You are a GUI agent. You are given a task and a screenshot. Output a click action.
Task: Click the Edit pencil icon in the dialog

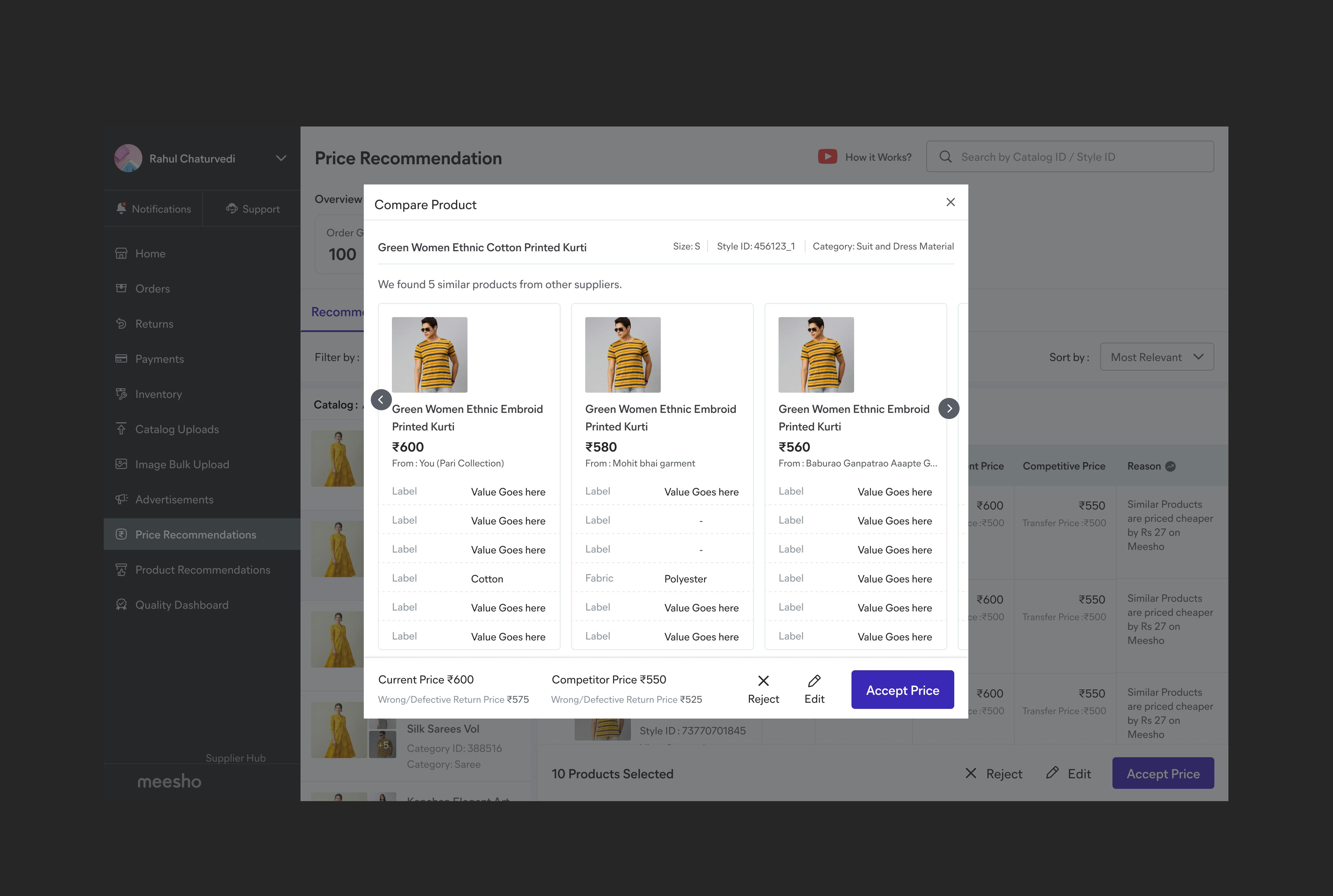[x=814, y=680]
